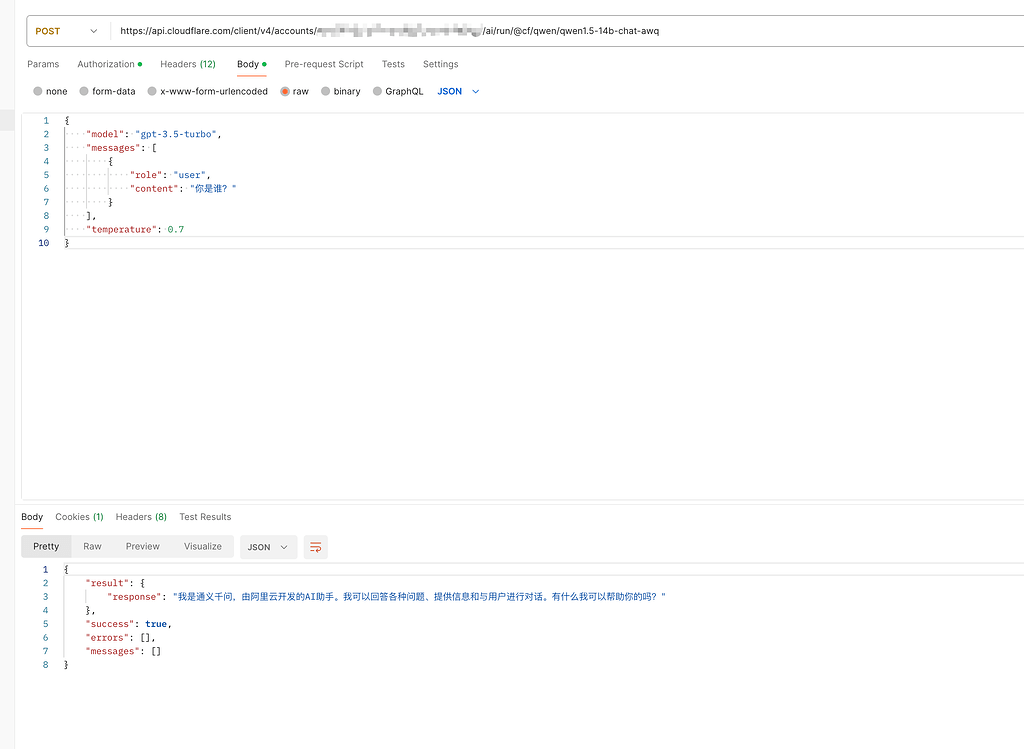Click the "gpt-3.5-turbo" model value
The height and width of the screenshot is (749, 1024).
point(176,134)
